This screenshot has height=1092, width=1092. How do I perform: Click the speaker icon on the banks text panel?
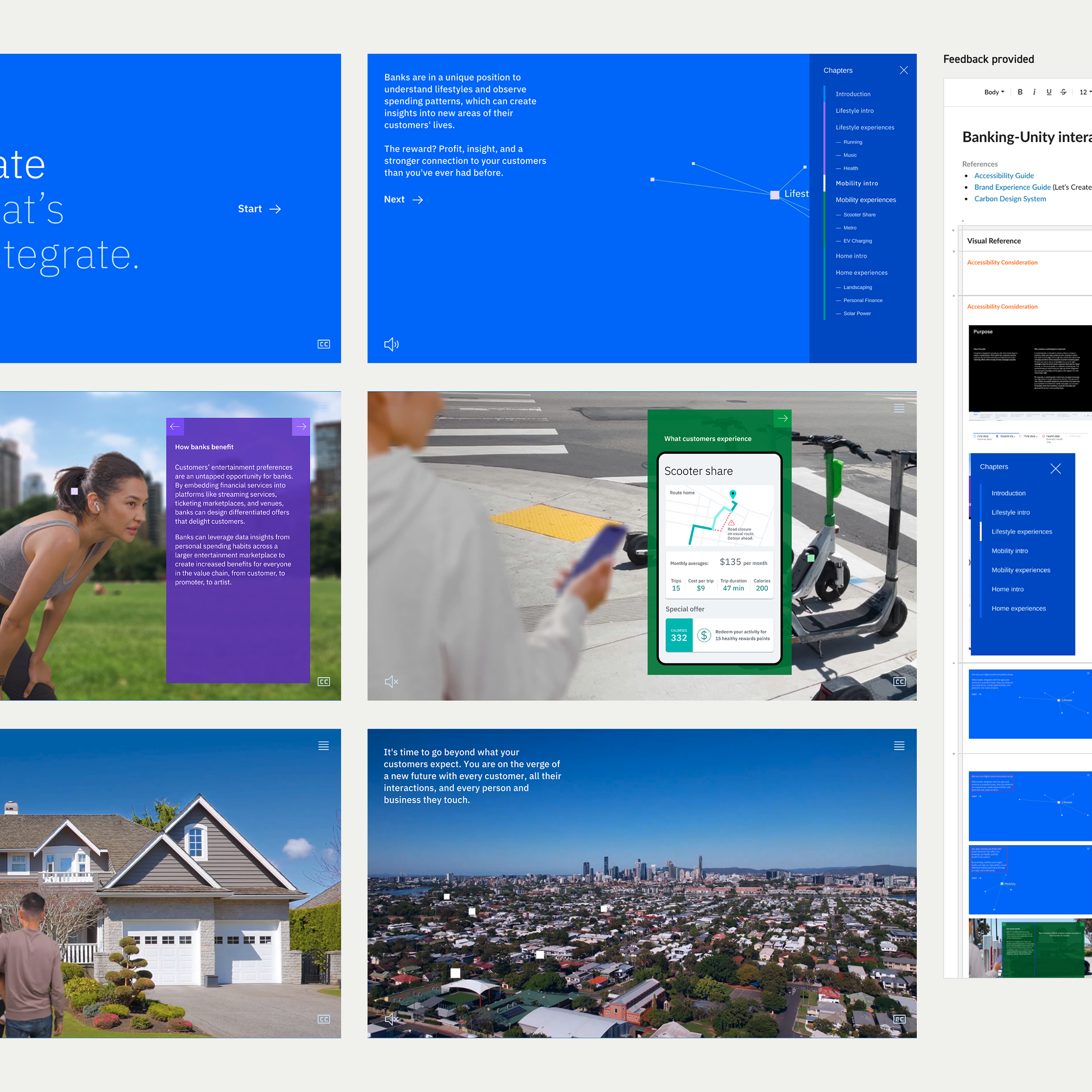click(x=391, y=344)
